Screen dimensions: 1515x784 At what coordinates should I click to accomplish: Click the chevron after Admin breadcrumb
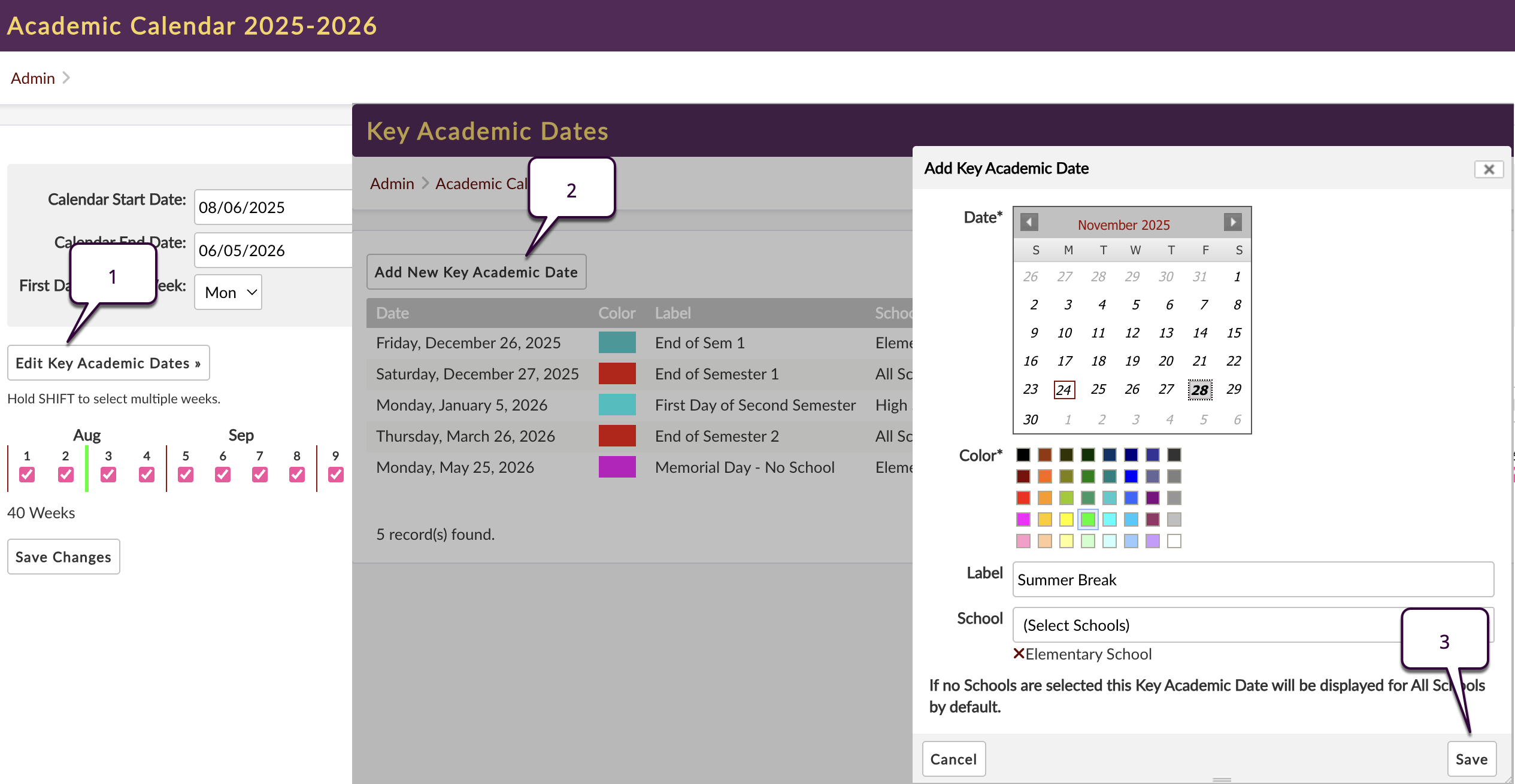click(66, 78)
